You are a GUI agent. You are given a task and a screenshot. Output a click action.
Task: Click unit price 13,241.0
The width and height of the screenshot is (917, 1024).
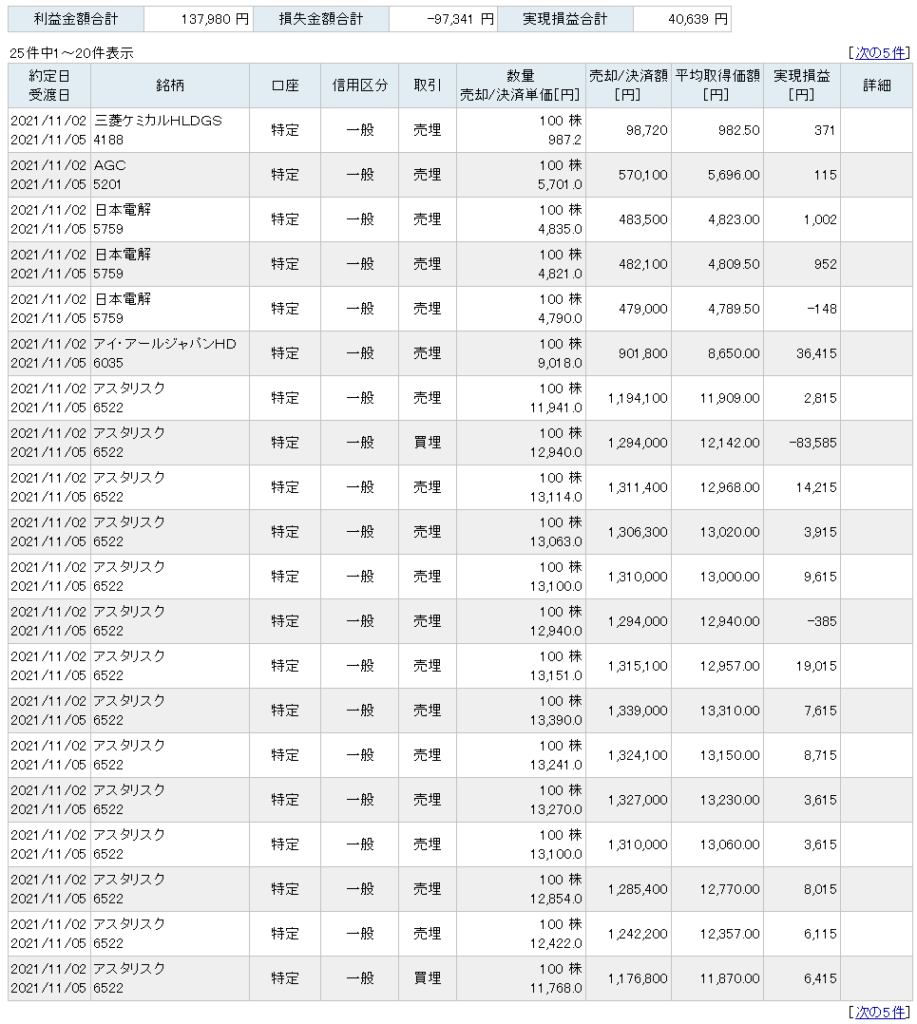556,764
